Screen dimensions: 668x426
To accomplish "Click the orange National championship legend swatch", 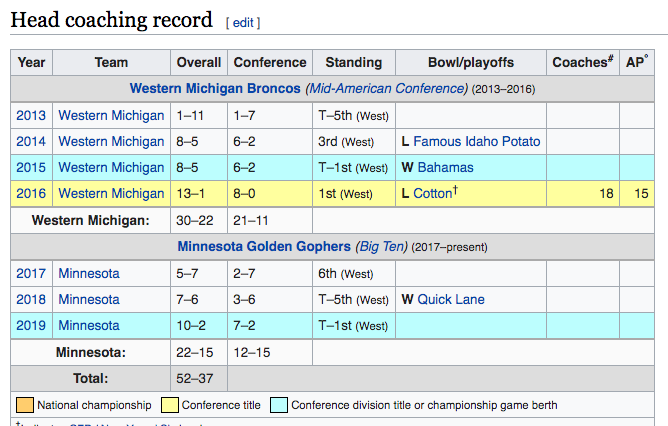I will coord(25,405).
